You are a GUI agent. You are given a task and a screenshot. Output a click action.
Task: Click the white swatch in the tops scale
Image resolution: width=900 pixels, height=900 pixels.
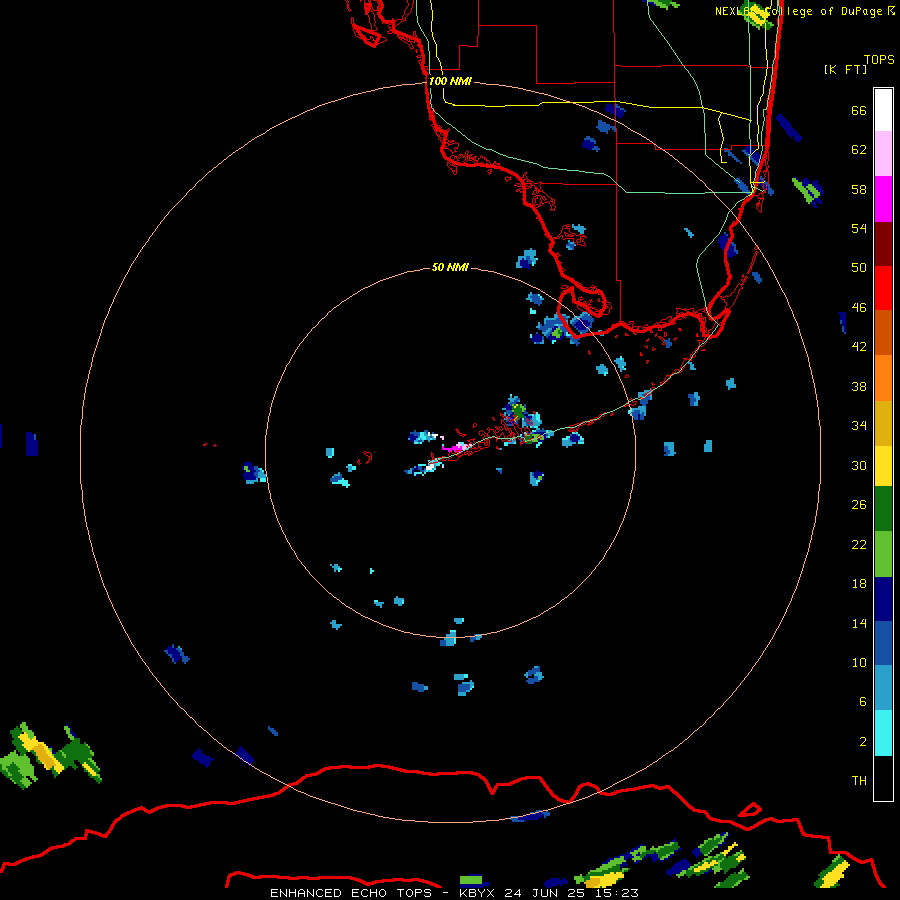click(883, 110)
